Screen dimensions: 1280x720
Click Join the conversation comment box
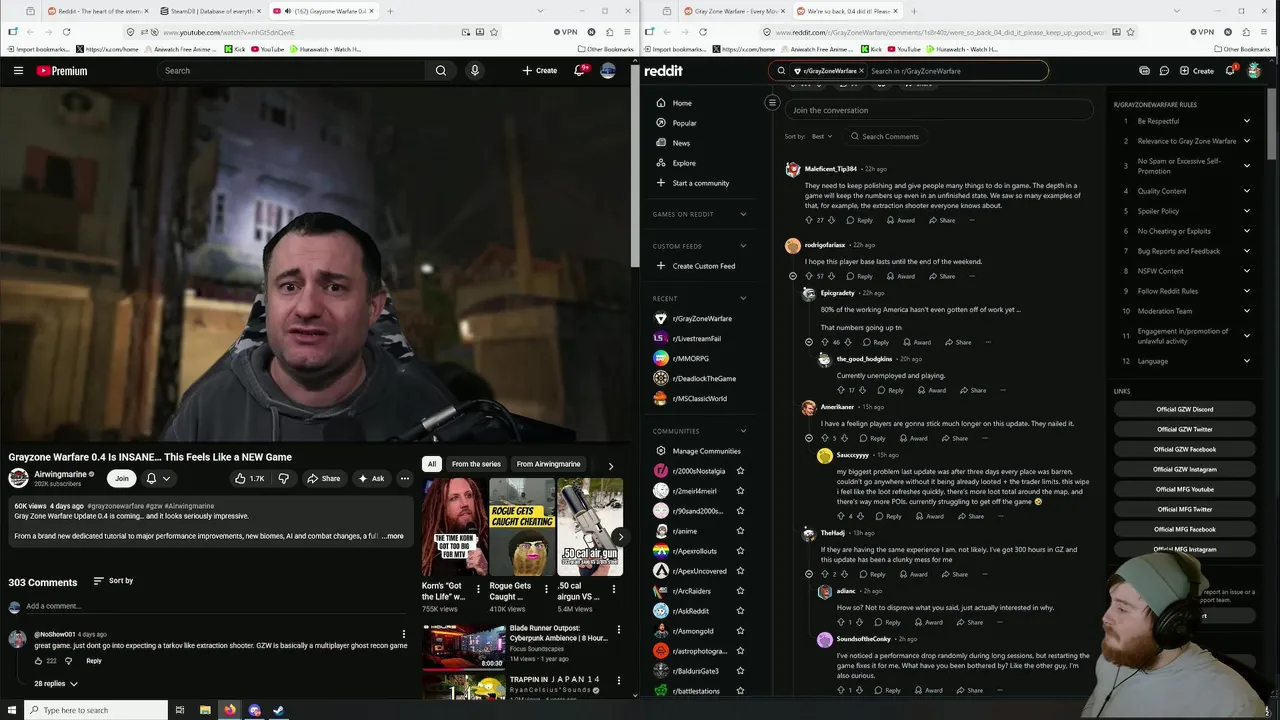pyautogui.click(x=939, y=110)
